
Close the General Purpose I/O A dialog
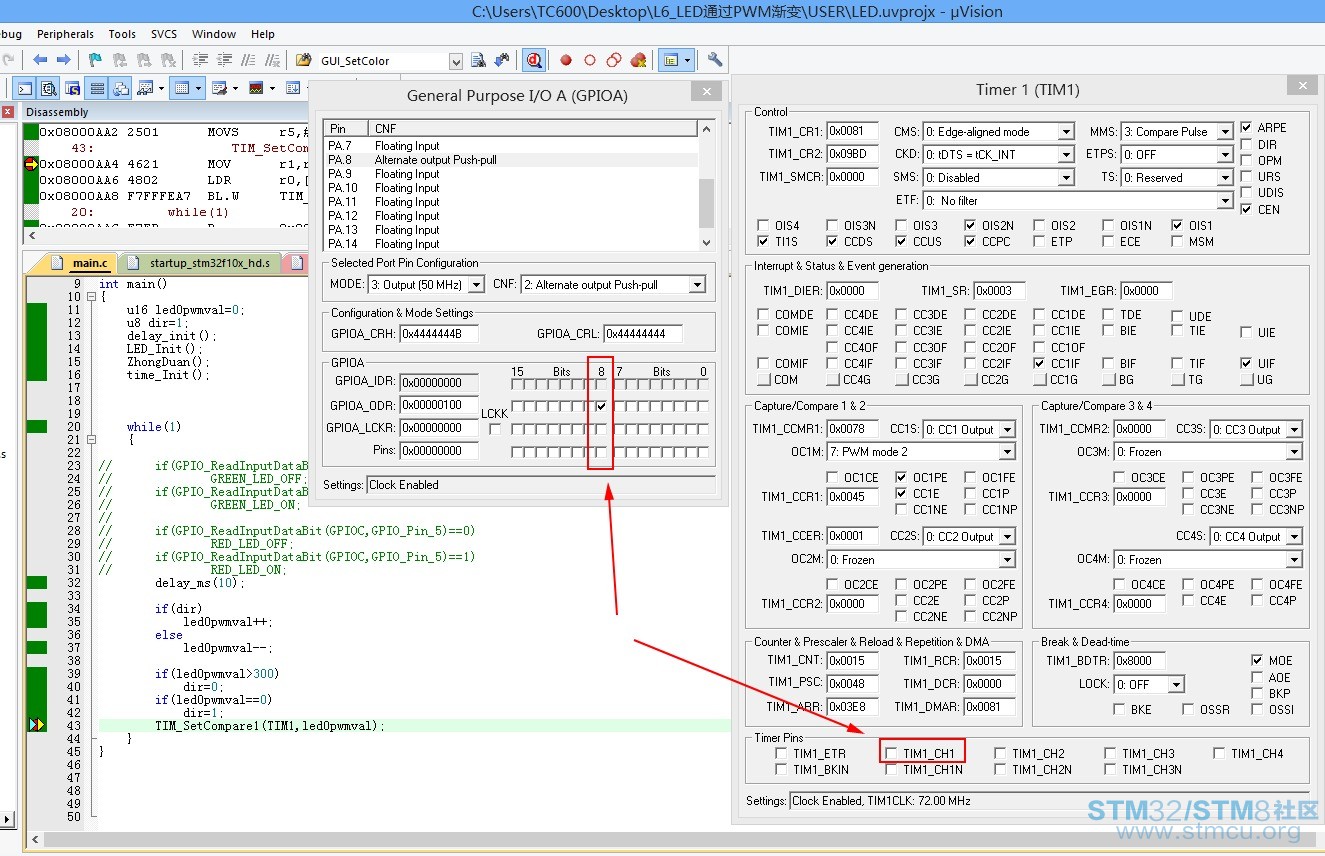point(706,91)
